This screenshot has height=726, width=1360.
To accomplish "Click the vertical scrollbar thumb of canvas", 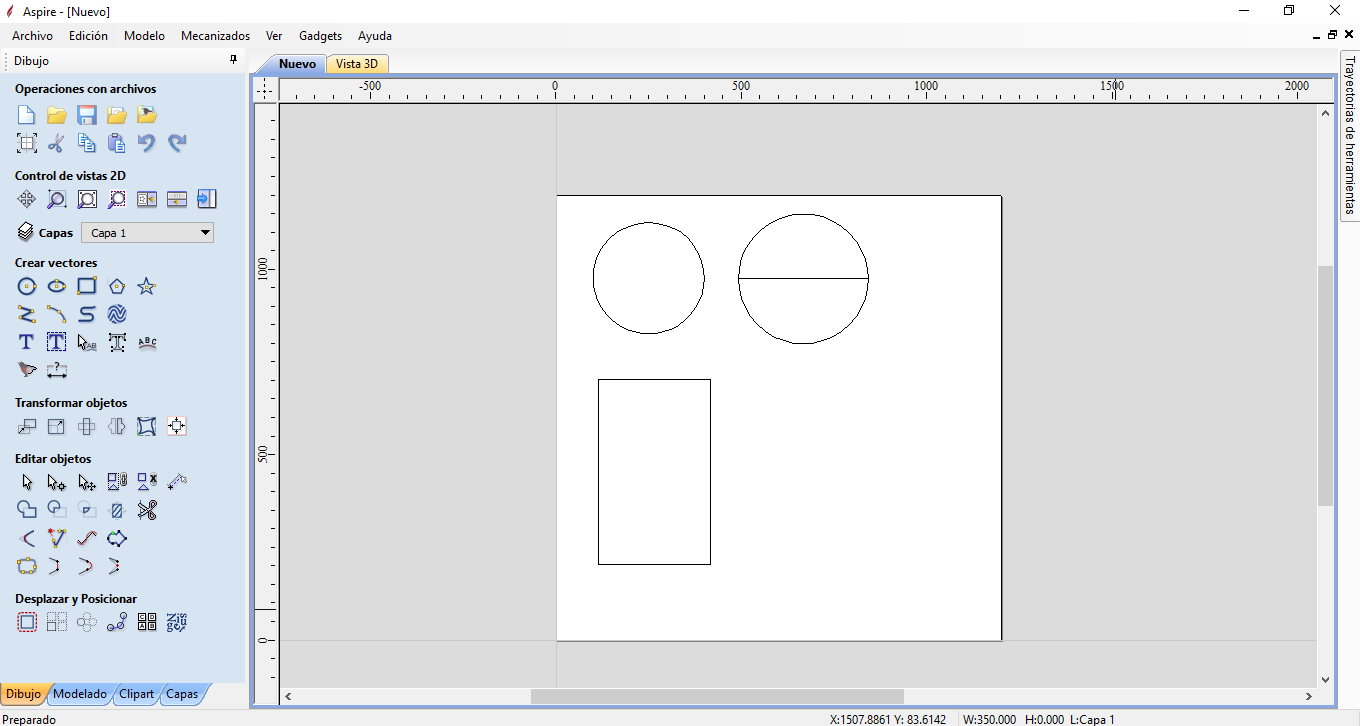I will pos(1325,385).
